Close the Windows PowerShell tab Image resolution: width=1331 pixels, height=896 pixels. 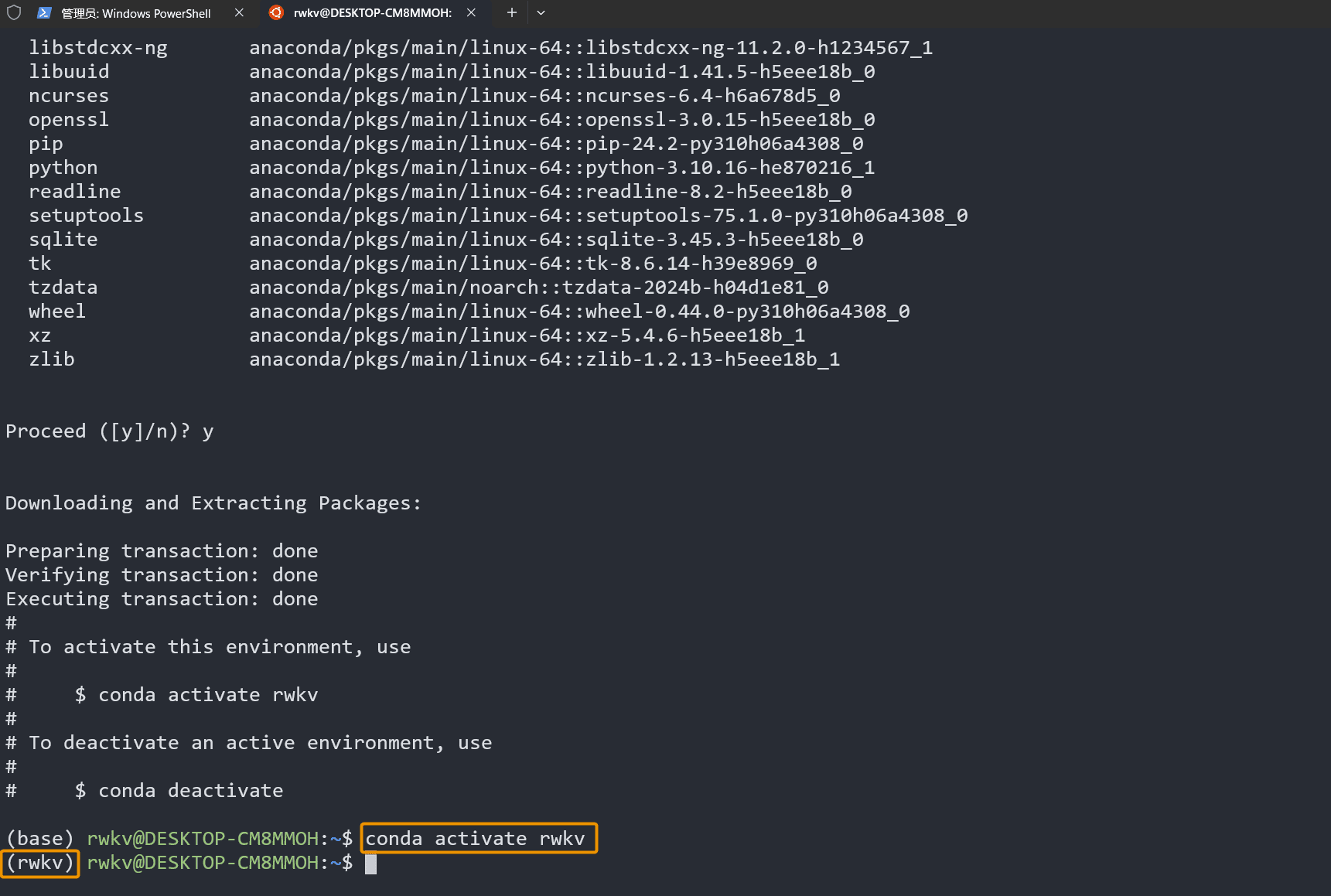pyautogui.click(x=239, y=12)
